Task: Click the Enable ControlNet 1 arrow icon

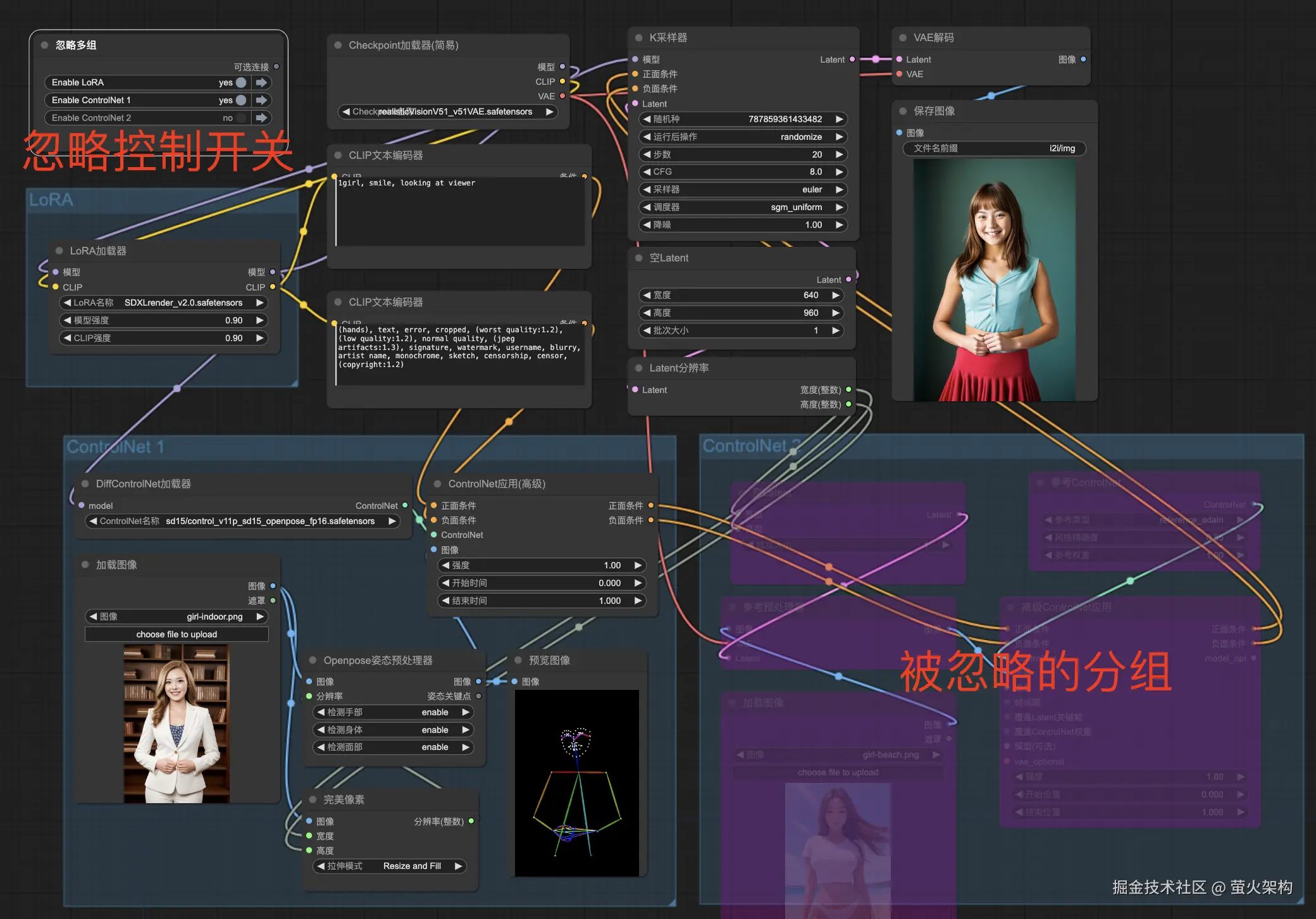Action: click(261, 100)
